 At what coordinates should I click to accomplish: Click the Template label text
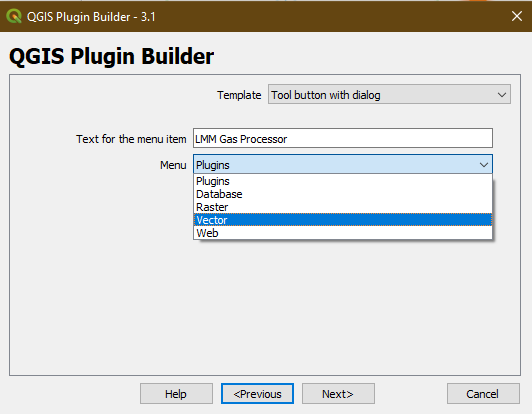click(239, 95)
